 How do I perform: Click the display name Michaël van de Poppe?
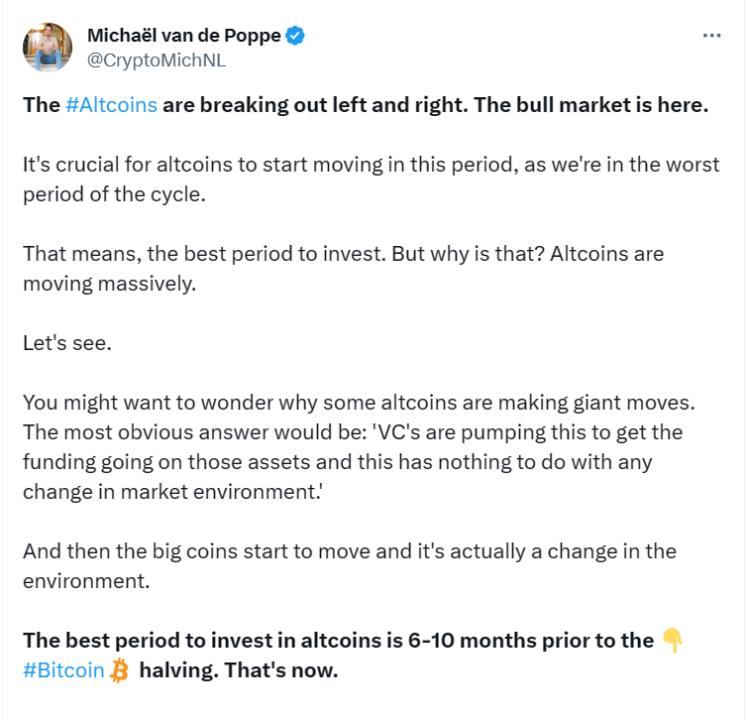pos(184,36)
